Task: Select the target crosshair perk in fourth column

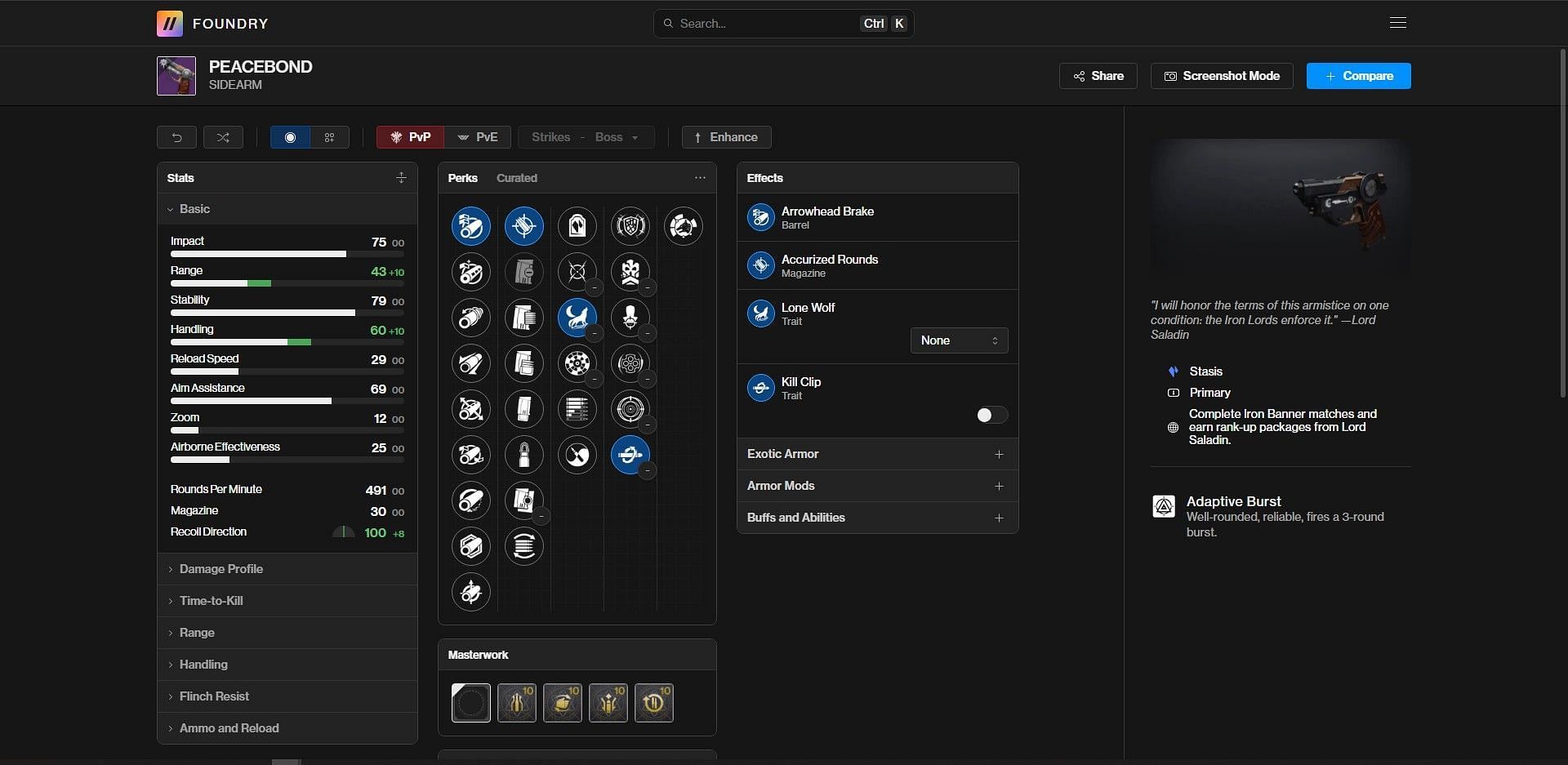Action: point(630,409)
